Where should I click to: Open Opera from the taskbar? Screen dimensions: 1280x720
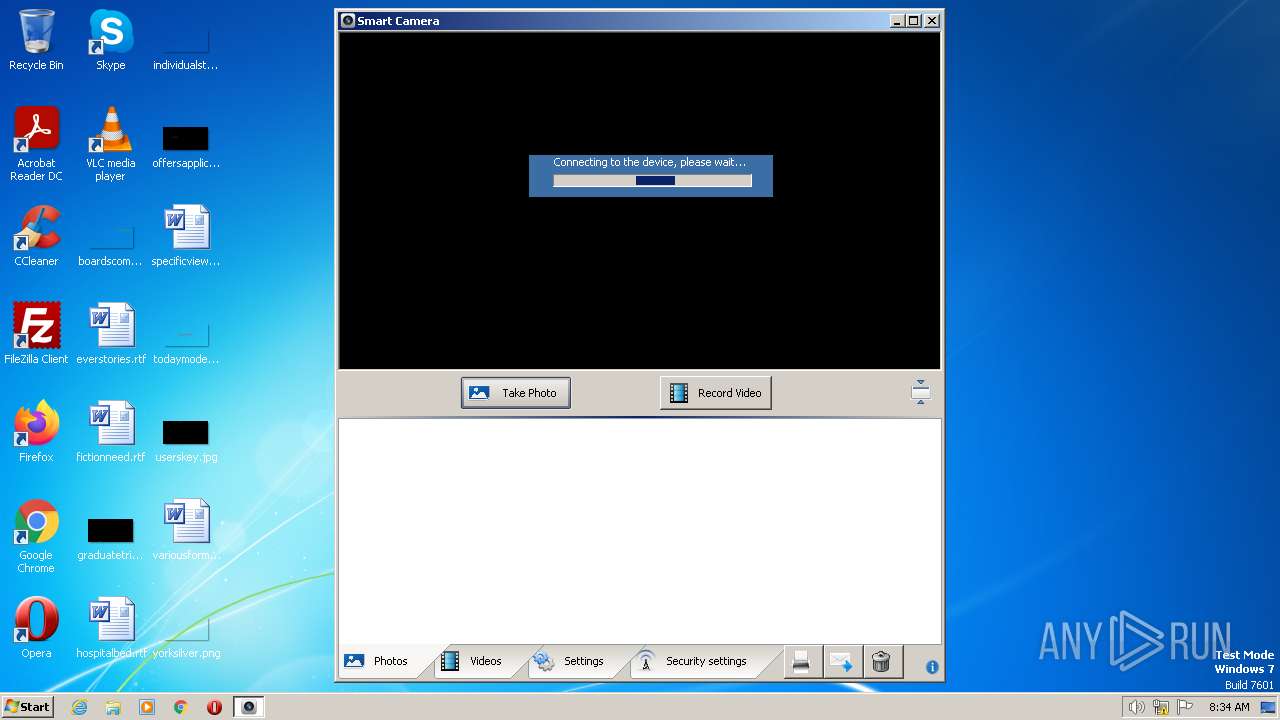tap(214, 707)
